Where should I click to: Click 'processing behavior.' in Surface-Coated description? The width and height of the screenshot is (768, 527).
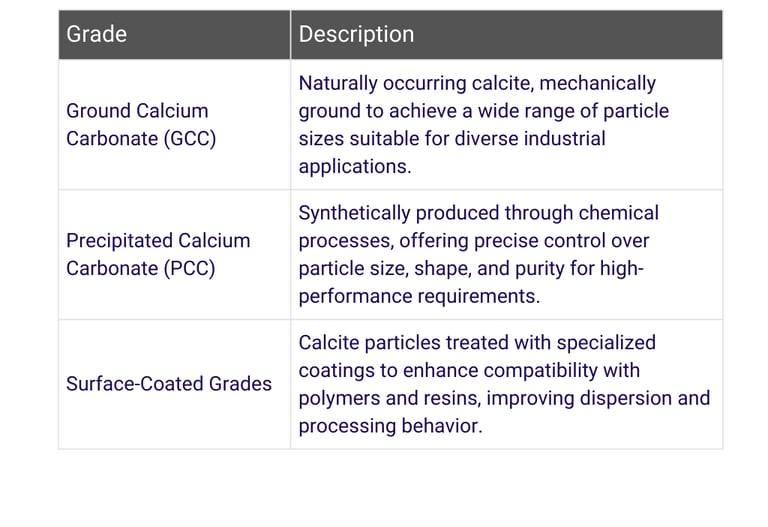(x=390, y=426)
